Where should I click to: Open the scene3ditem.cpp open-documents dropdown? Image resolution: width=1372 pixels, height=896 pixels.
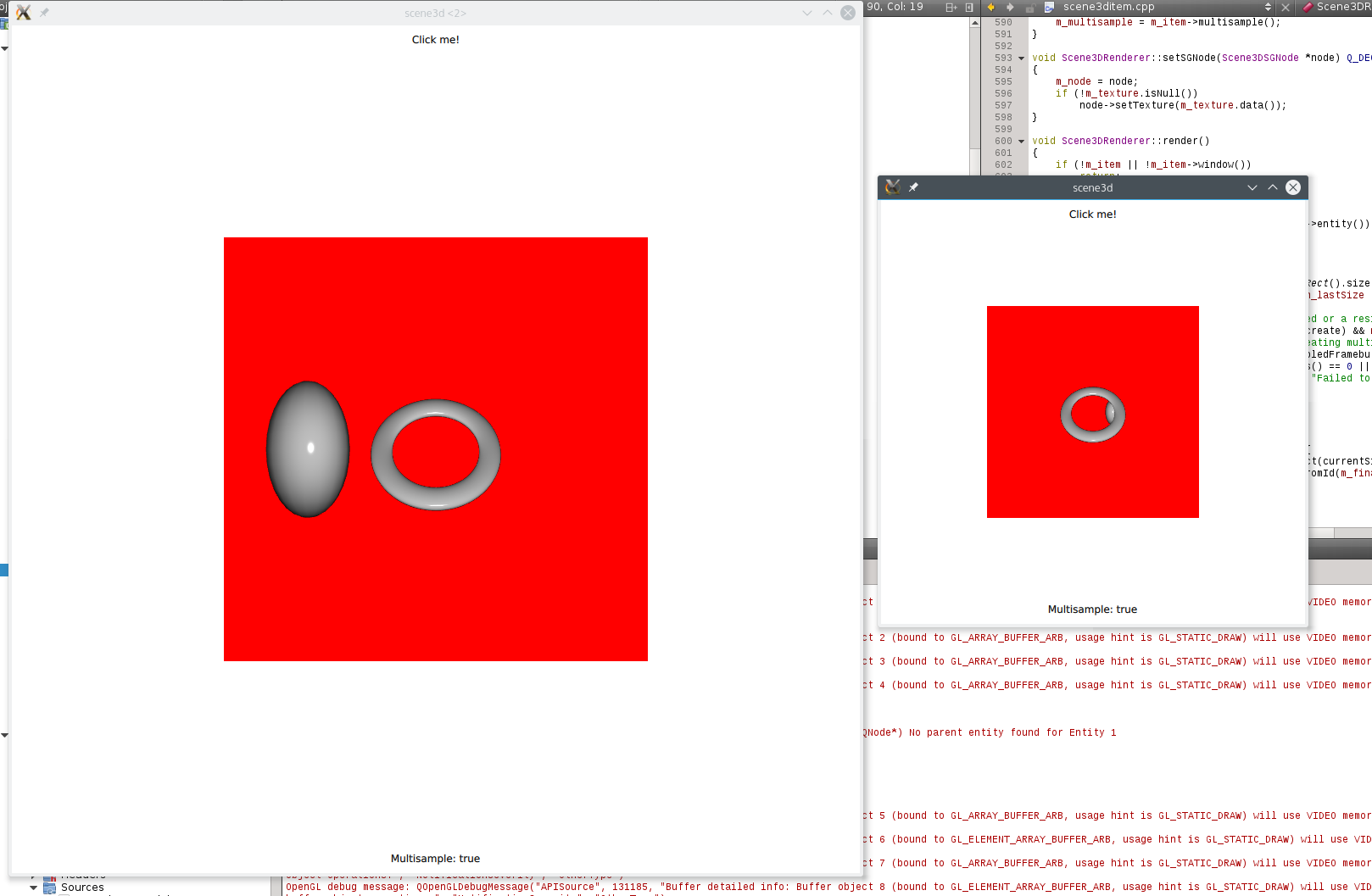[x=1268, y=7]
